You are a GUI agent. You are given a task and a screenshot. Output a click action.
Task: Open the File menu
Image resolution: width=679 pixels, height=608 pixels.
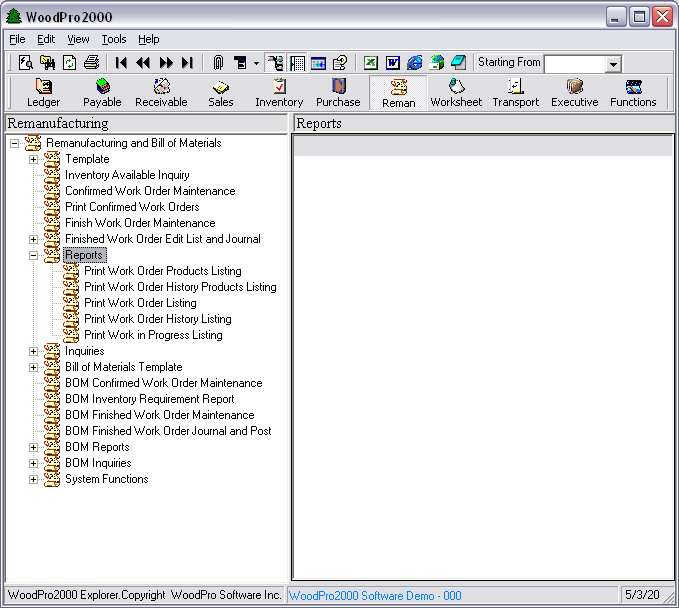(x=17, y=39)
